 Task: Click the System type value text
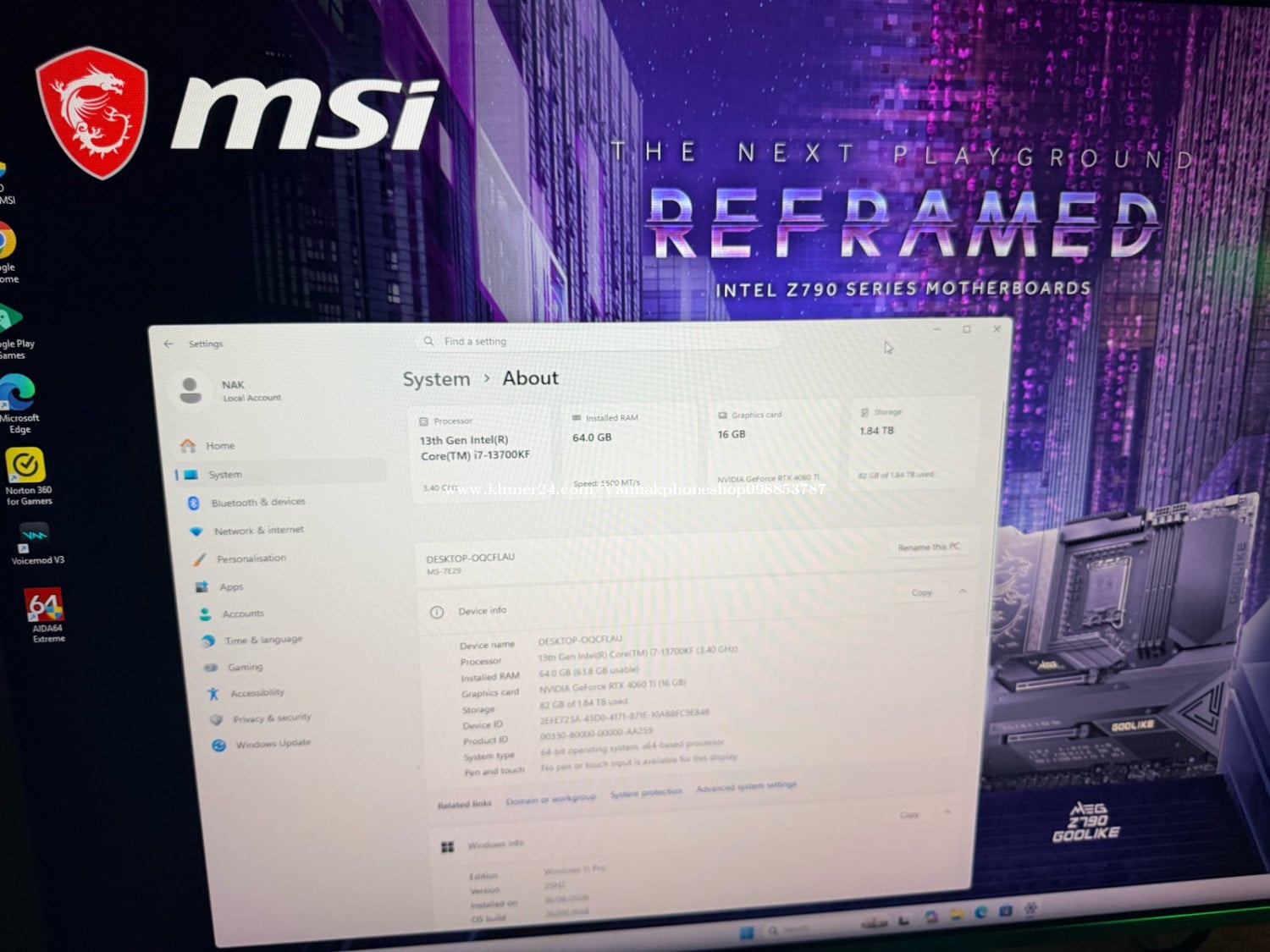(632, 746)
